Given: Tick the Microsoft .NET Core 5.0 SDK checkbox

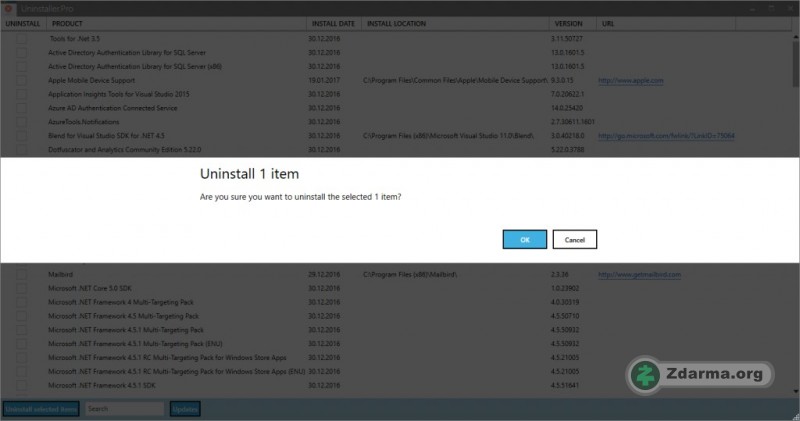Looking at the screenshot, I should click(21, 288).
